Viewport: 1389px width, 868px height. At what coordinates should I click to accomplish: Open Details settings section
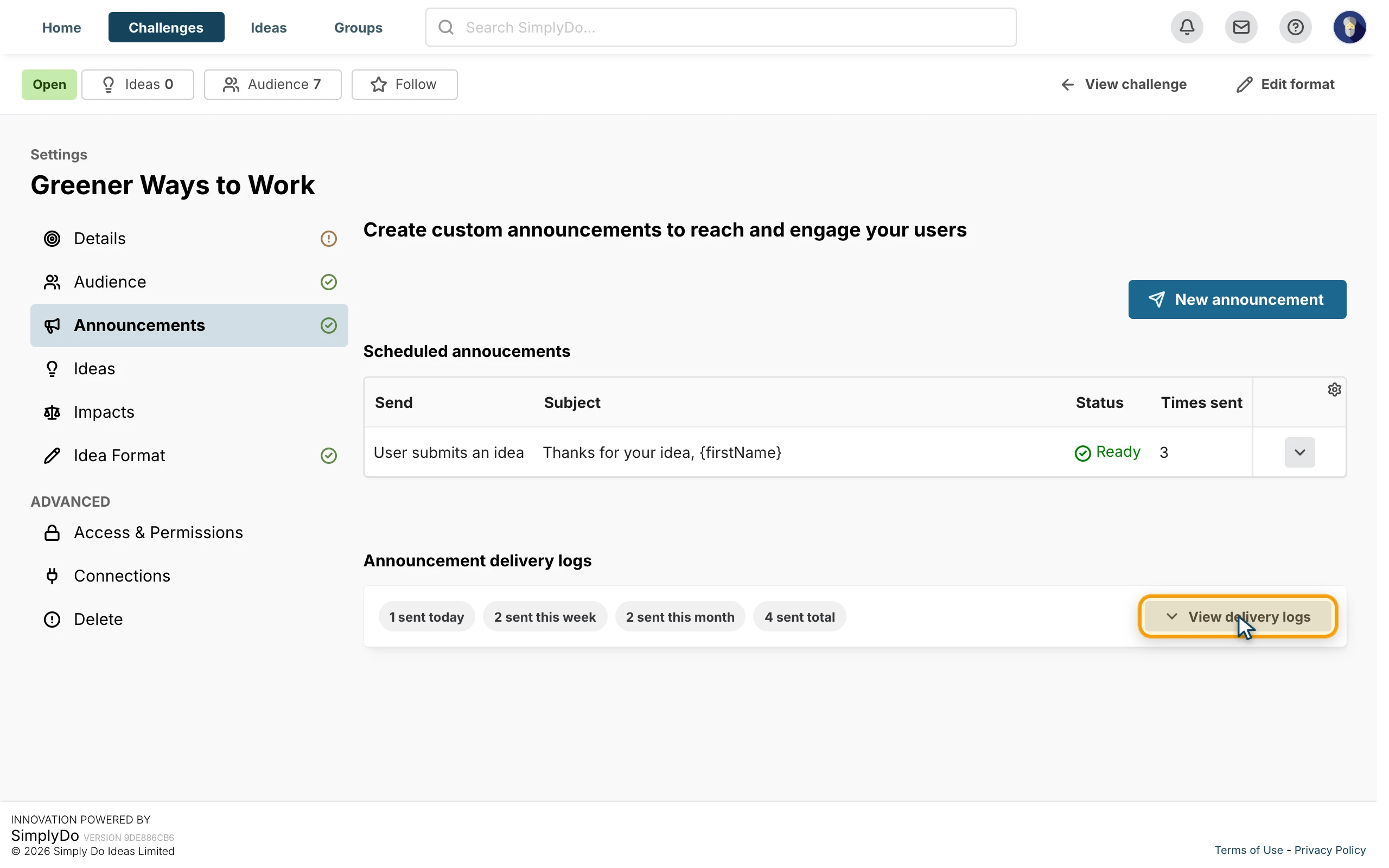coord(189,239)
